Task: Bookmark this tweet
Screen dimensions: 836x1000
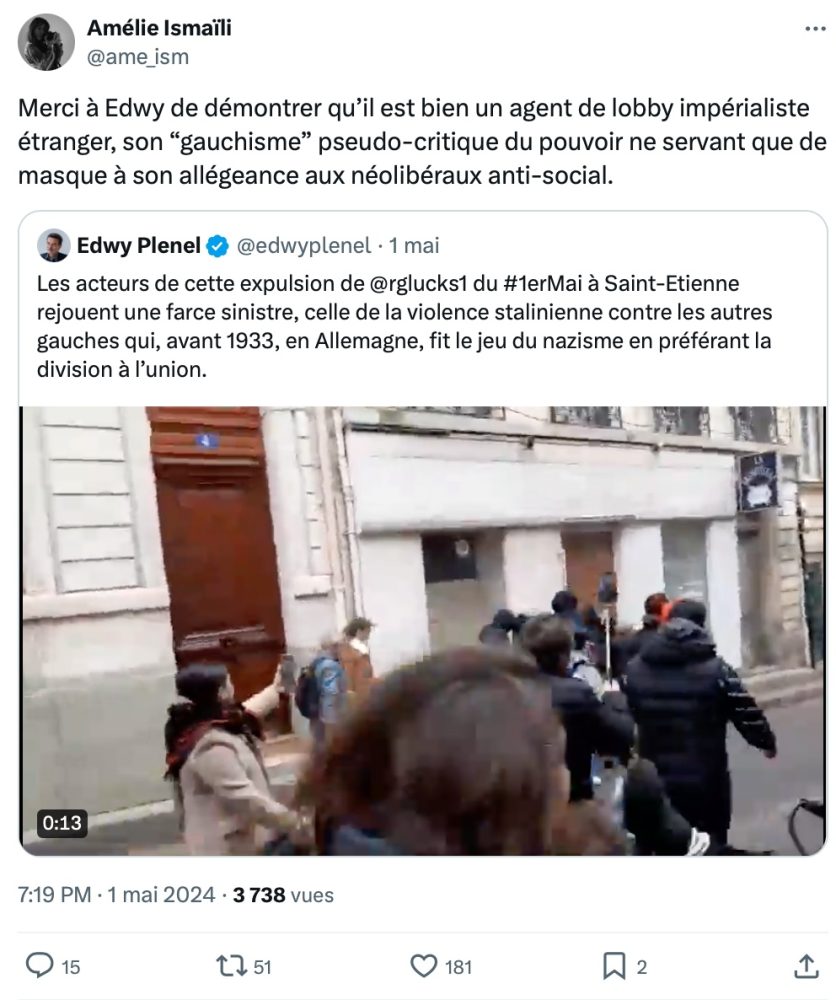Action: [614, 966]
